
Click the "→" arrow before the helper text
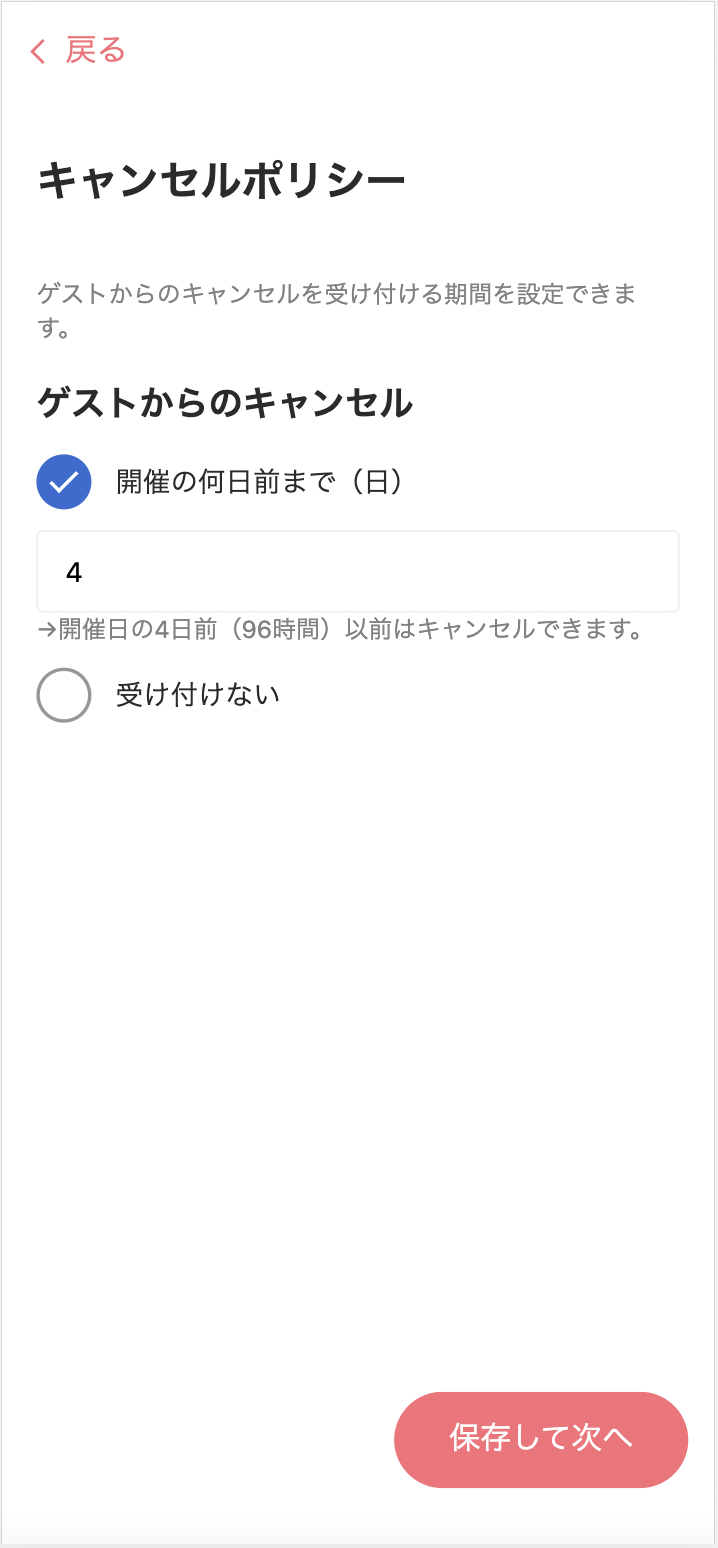pos(47,630)
